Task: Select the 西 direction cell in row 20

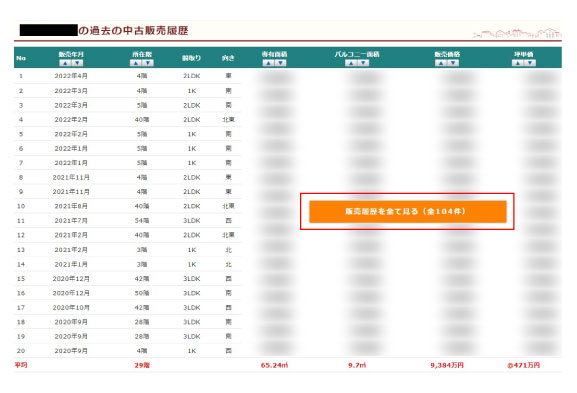Action: [x=229, y=351]
